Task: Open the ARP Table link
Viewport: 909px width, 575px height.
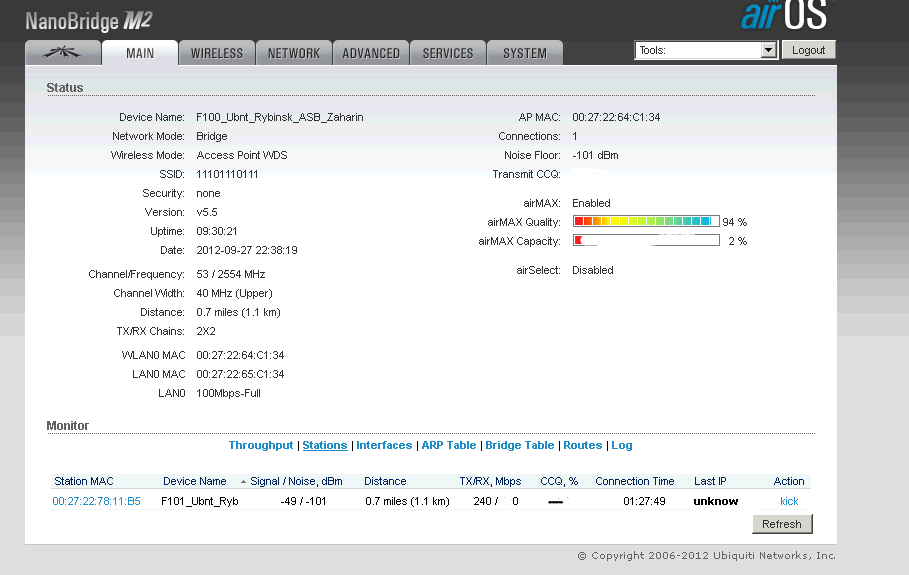Action: click(x=449, y=445)
